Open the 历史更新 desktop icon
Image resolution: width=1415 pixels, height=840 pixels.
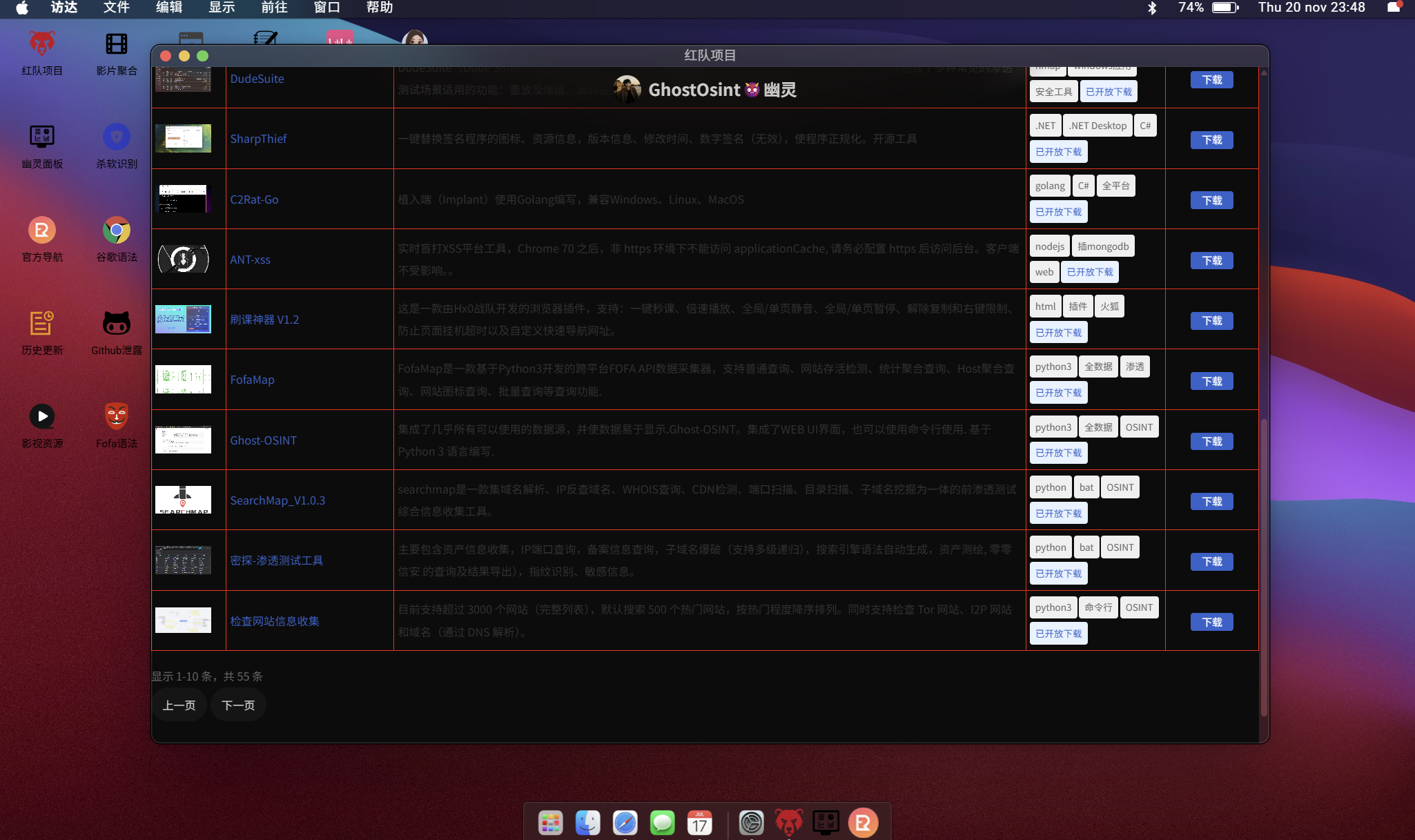(42, 323)
